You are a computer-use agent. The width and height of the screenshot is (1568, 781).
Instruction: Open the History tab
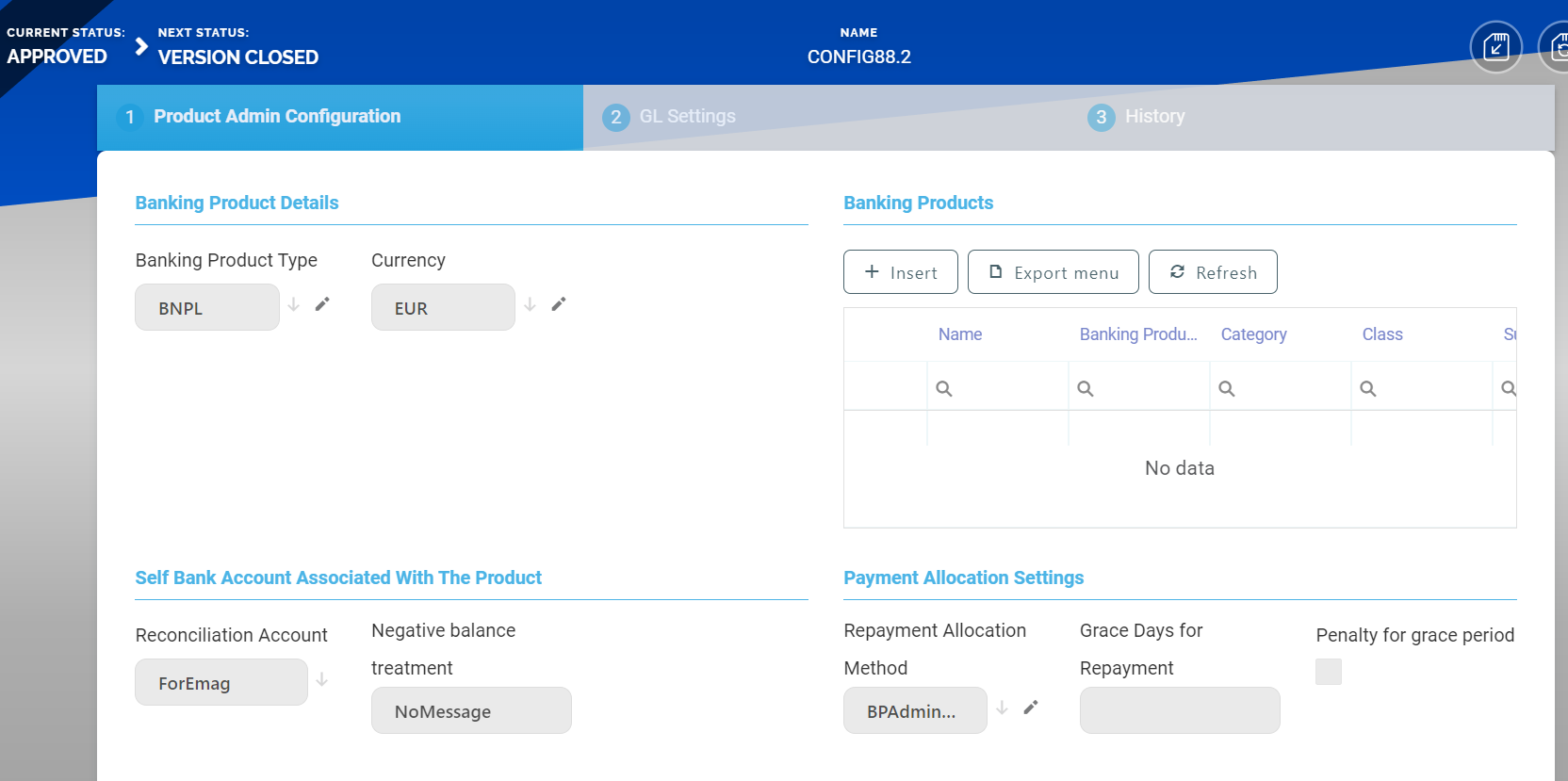pyautogui.click(x=1154, y=117)
